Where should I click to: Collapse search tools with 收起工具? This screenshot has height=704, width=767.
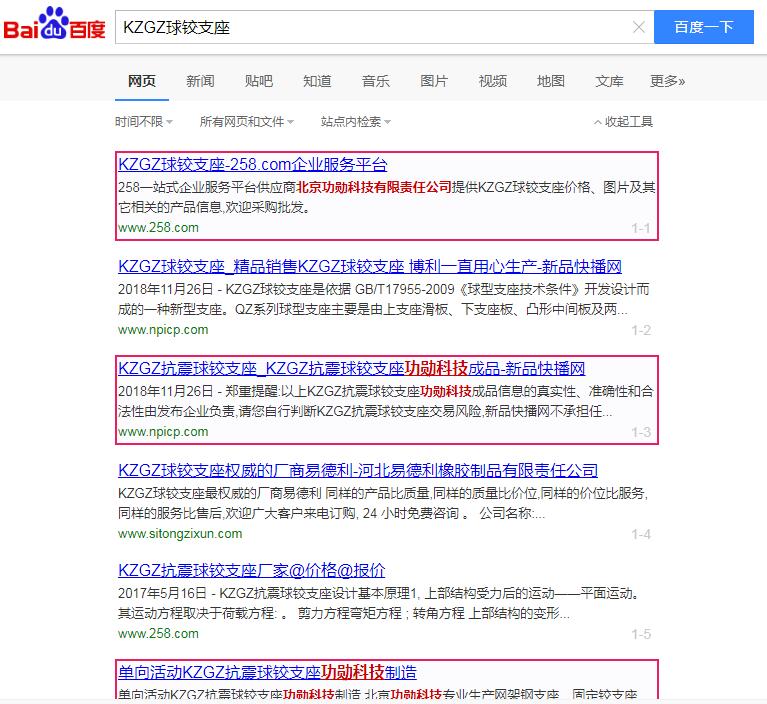tap(623, 122)
